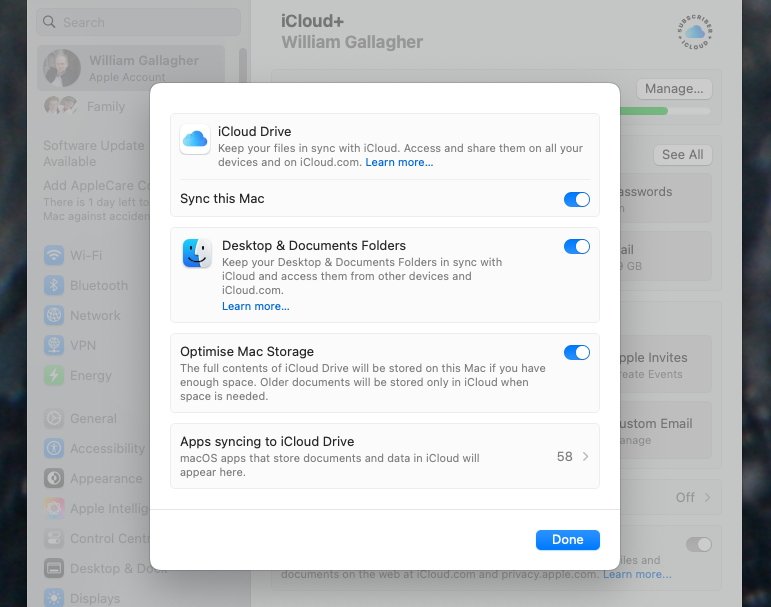Screen dimensions: 771x607
Task: Select General in the sidebar
Action: tap(93, 418)
